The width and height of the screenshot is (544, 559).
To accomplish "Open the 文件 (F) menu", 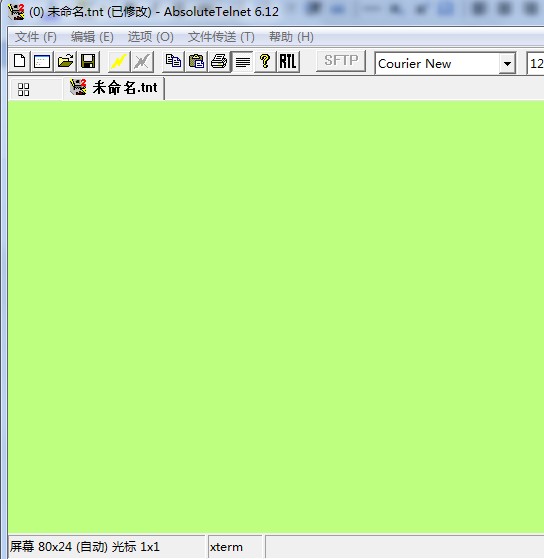I will point(36,37).
